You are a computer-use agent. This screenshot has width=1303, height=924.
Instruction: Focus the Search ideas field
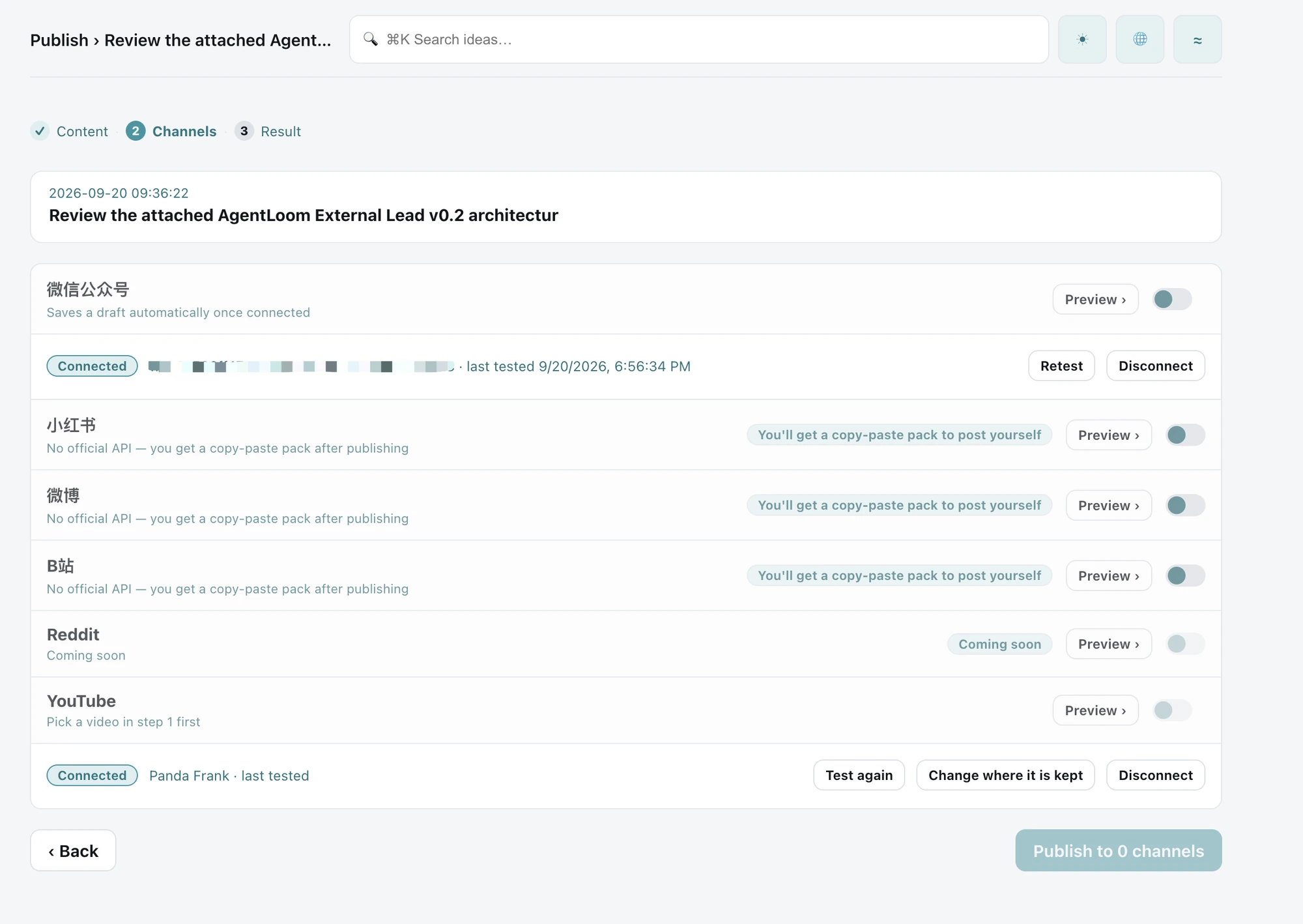point(698,39)
